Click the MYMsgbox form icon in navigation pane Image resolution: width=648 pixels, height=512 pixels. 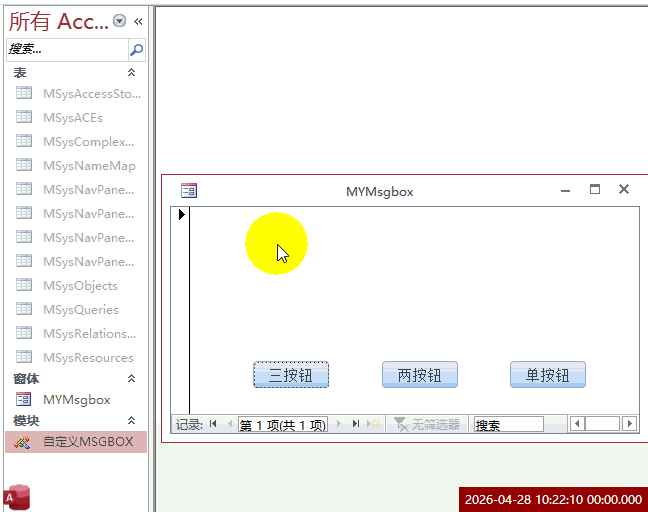tap(24, 399)
